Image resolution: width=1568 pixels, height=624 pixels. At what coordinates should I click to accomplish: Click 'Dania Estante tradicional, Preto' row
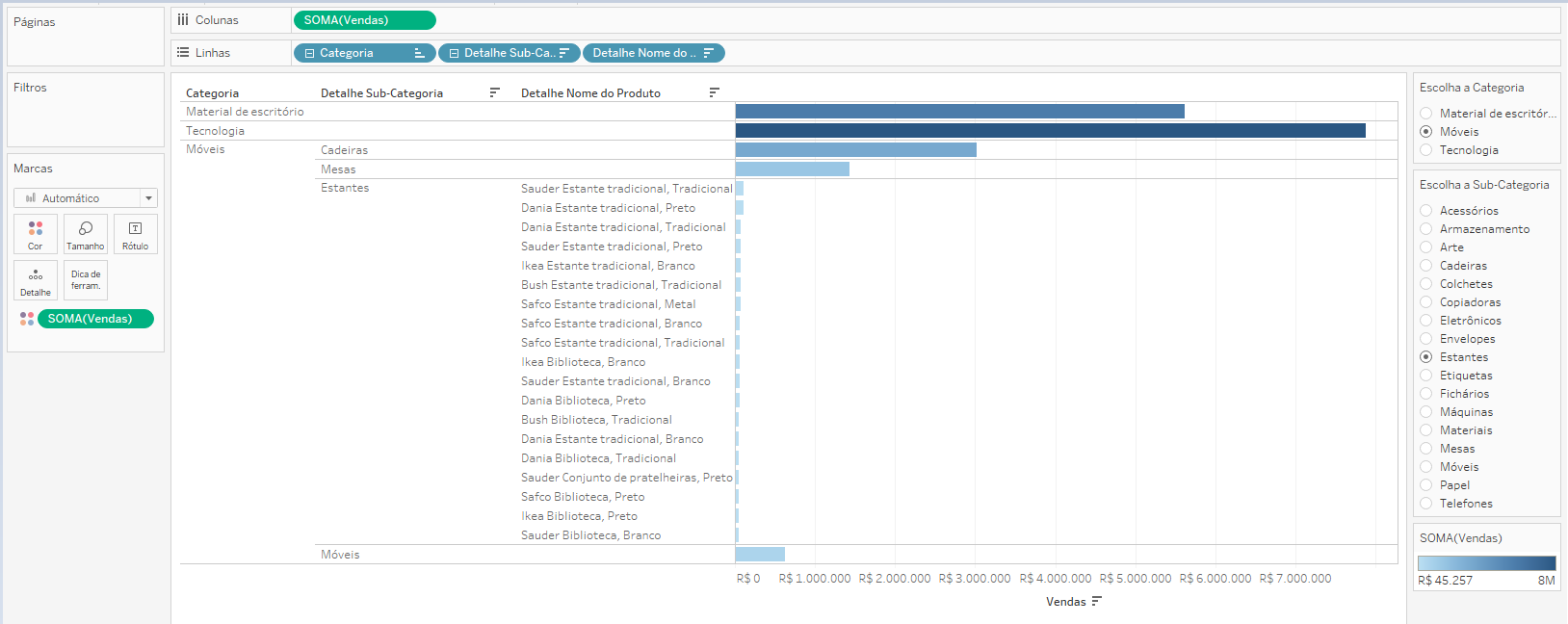click(608, 208)
